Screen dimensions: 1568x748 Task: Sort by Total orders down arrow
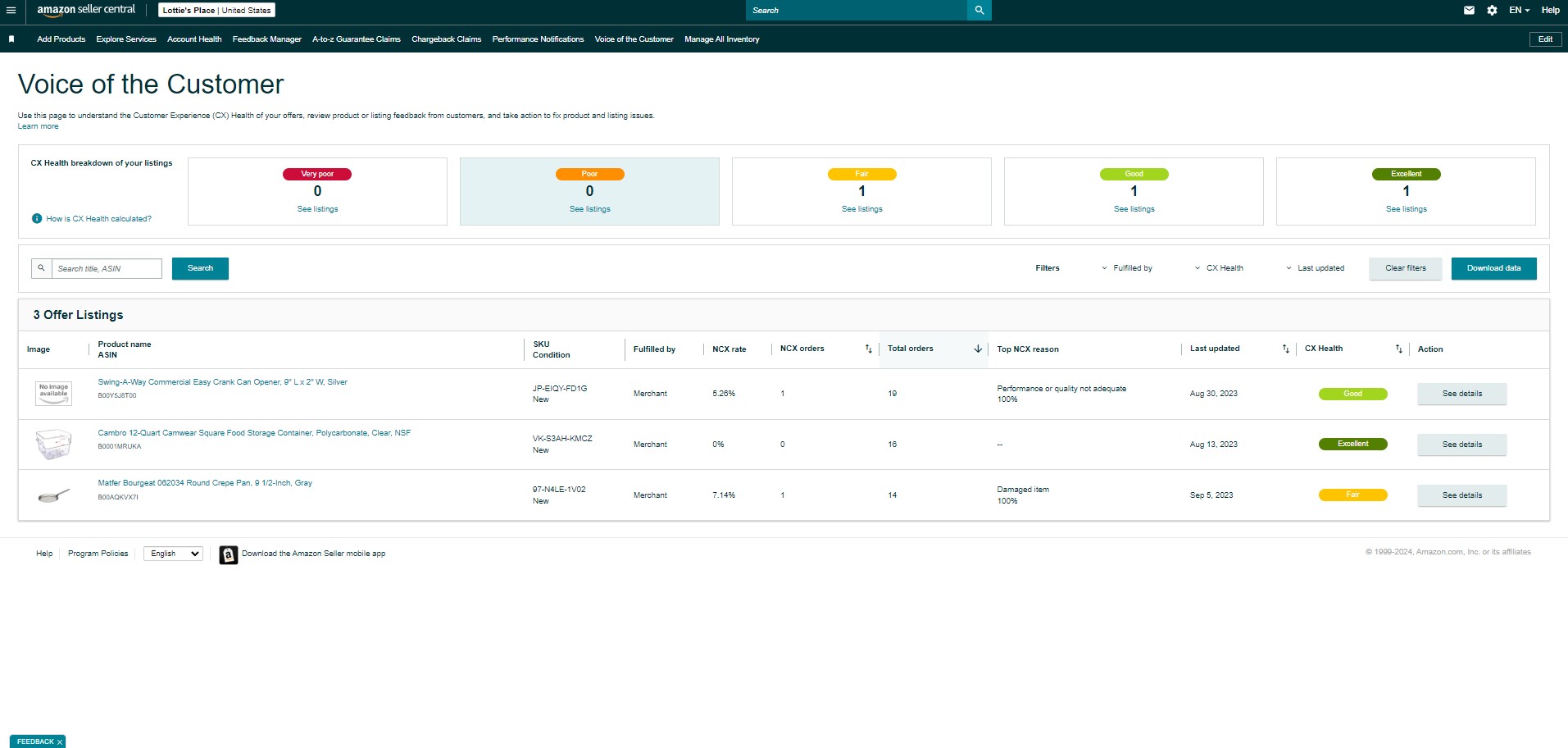[978, 349]
